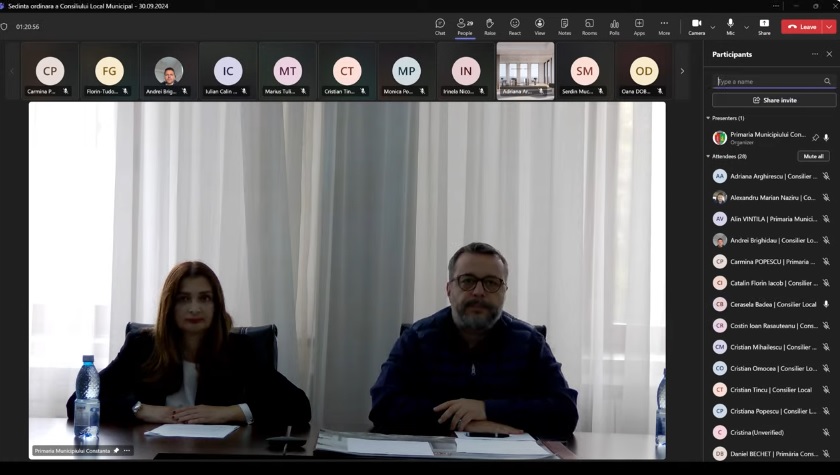This screenshot has width=840, height=475.
Task: Open meeting Notes
Action: click(564, 26)
